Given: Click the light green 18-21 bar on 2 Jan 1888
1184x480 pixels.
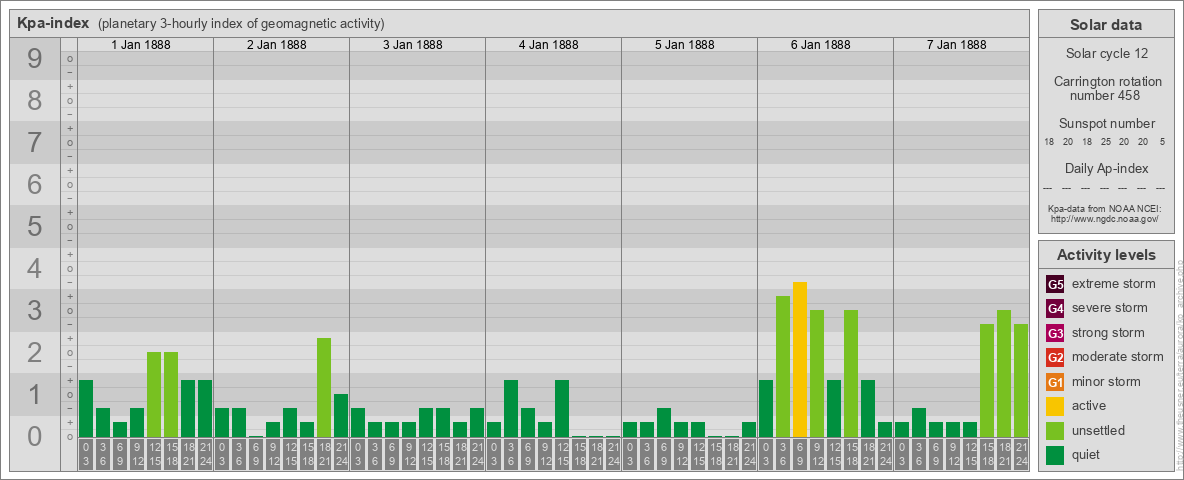Looking at the screenshot, I should 324,387.
